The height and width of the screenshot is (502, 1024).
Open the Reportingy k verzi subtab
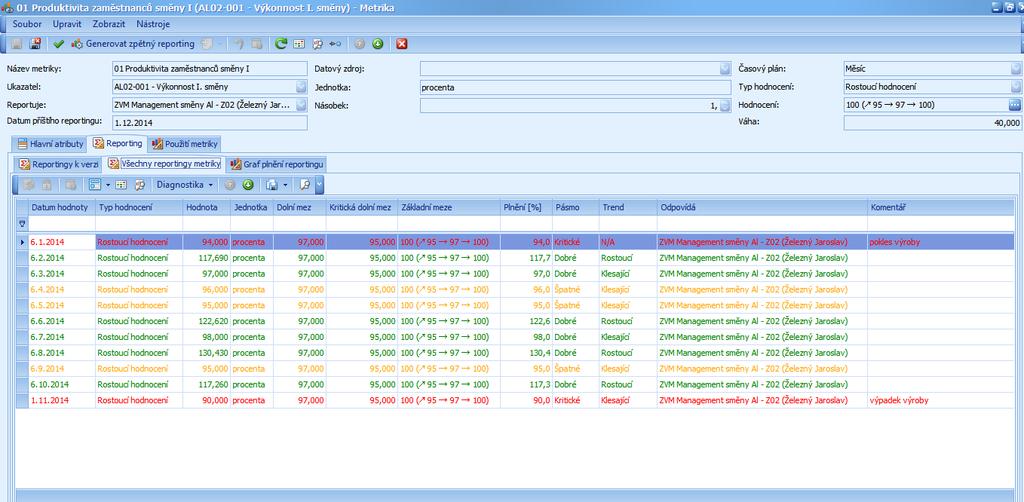pyautogui.click(x=59, y=164)
